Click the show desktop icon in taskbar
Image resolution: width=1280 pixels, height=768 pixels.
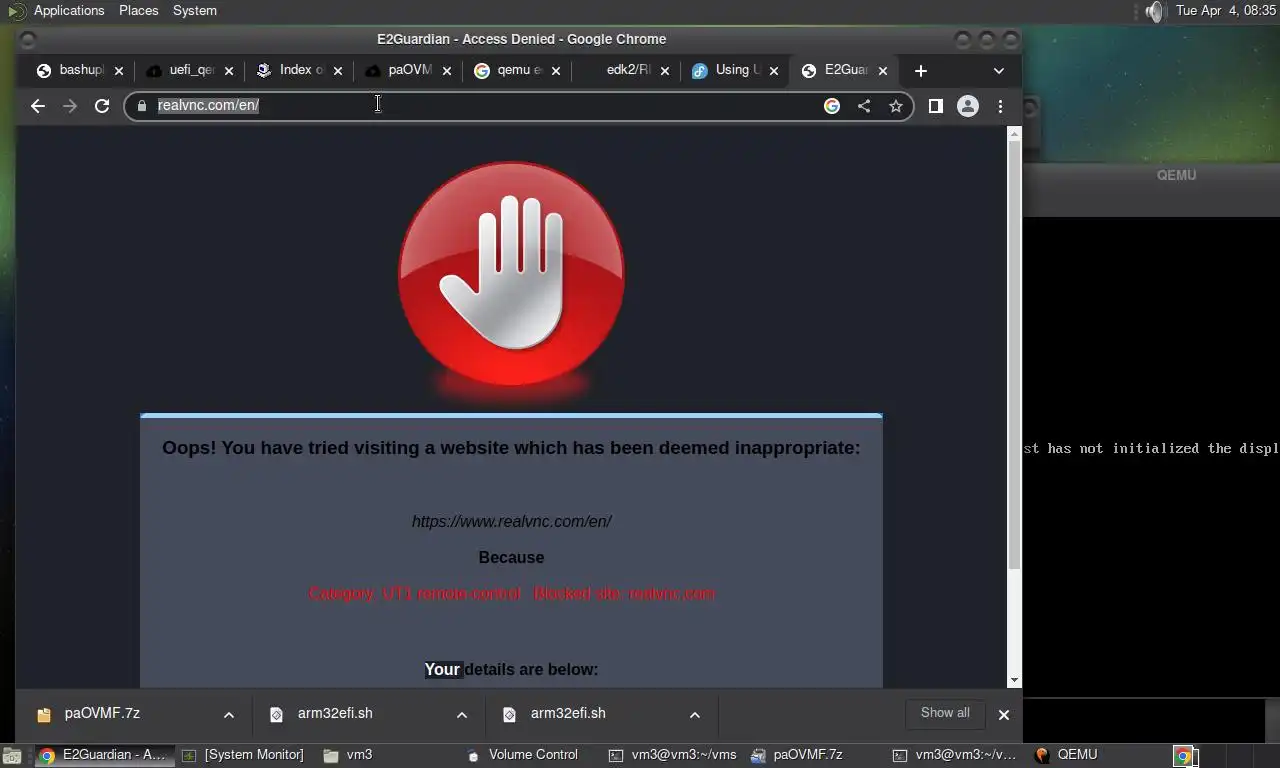[11, 756]
